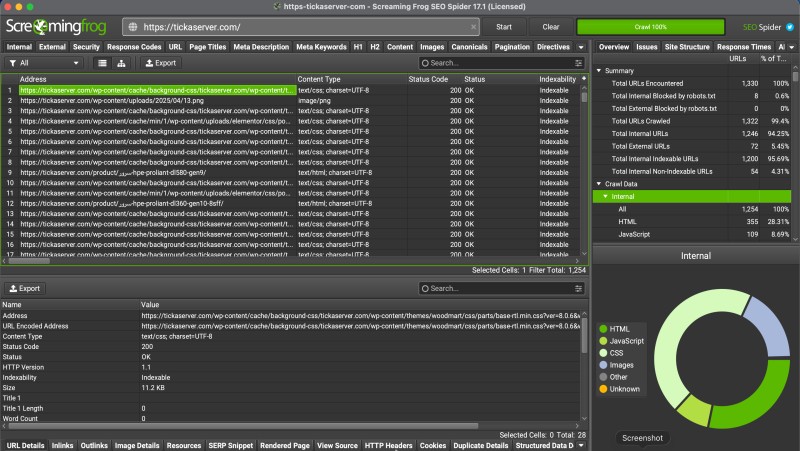Open the All filter dropdown
This screenshot has height=451, width=800.
coord(44,63)
